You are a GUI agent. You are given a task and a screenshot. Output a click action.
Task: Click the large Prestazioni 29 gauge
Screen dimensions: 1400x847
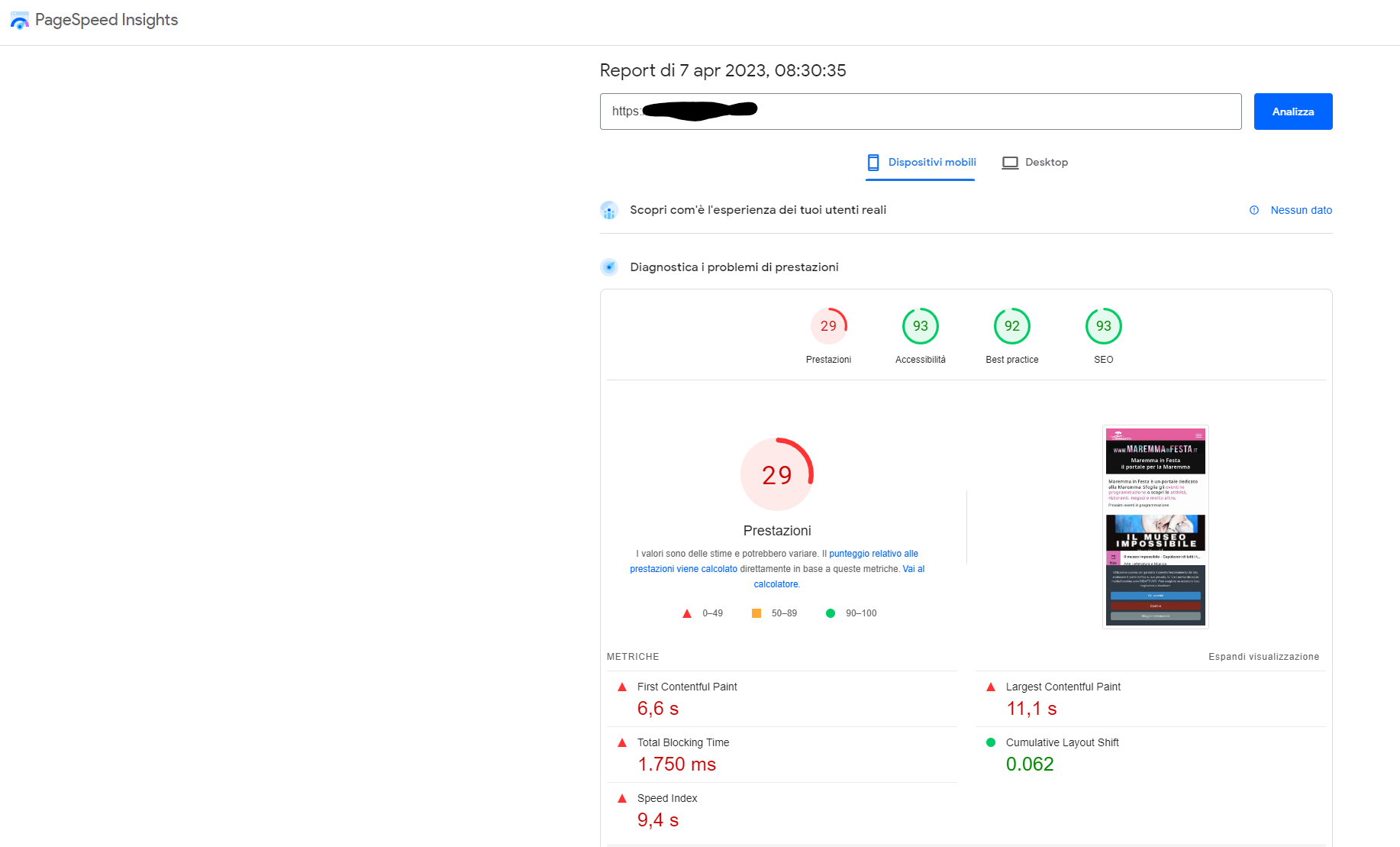(x=776, y=474)
